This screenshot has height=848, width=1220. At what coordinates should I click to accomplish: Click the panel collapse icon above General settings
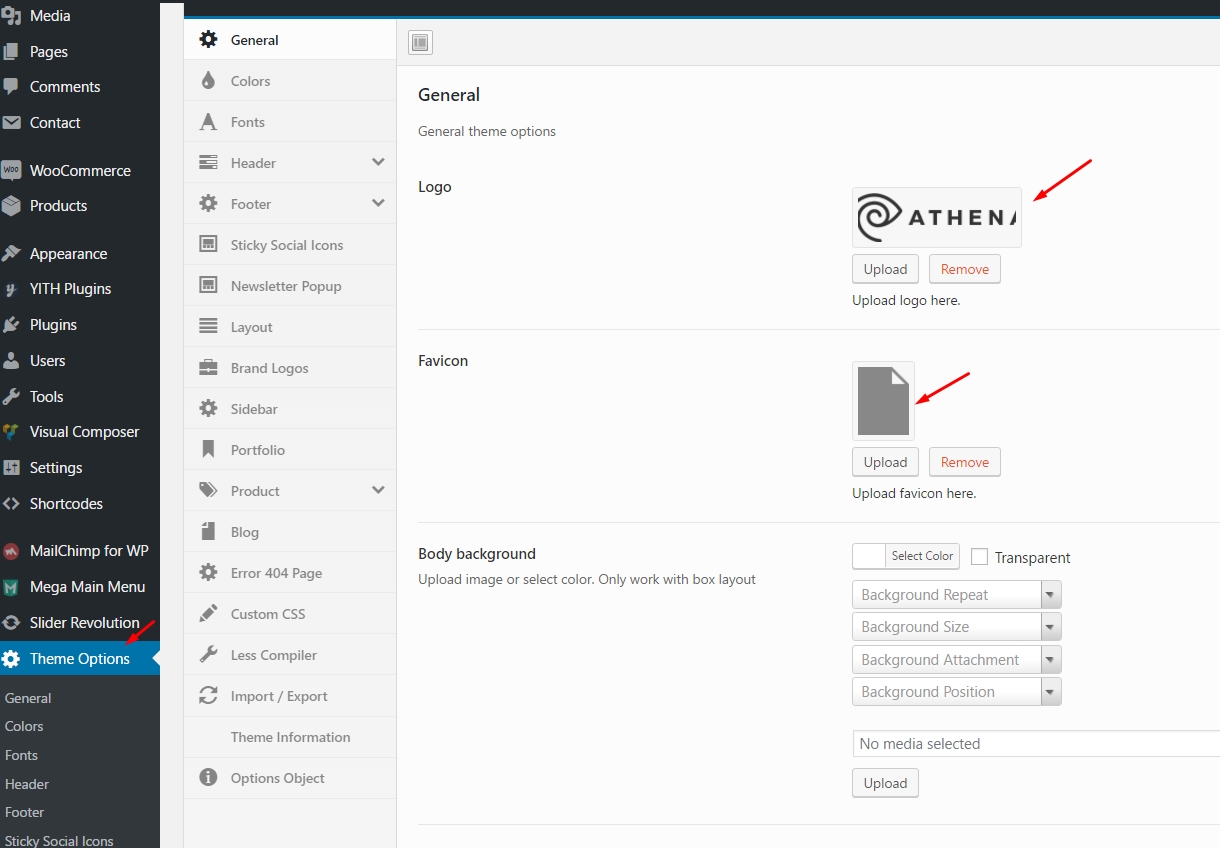pyautogui.click(x=419, y=42)
